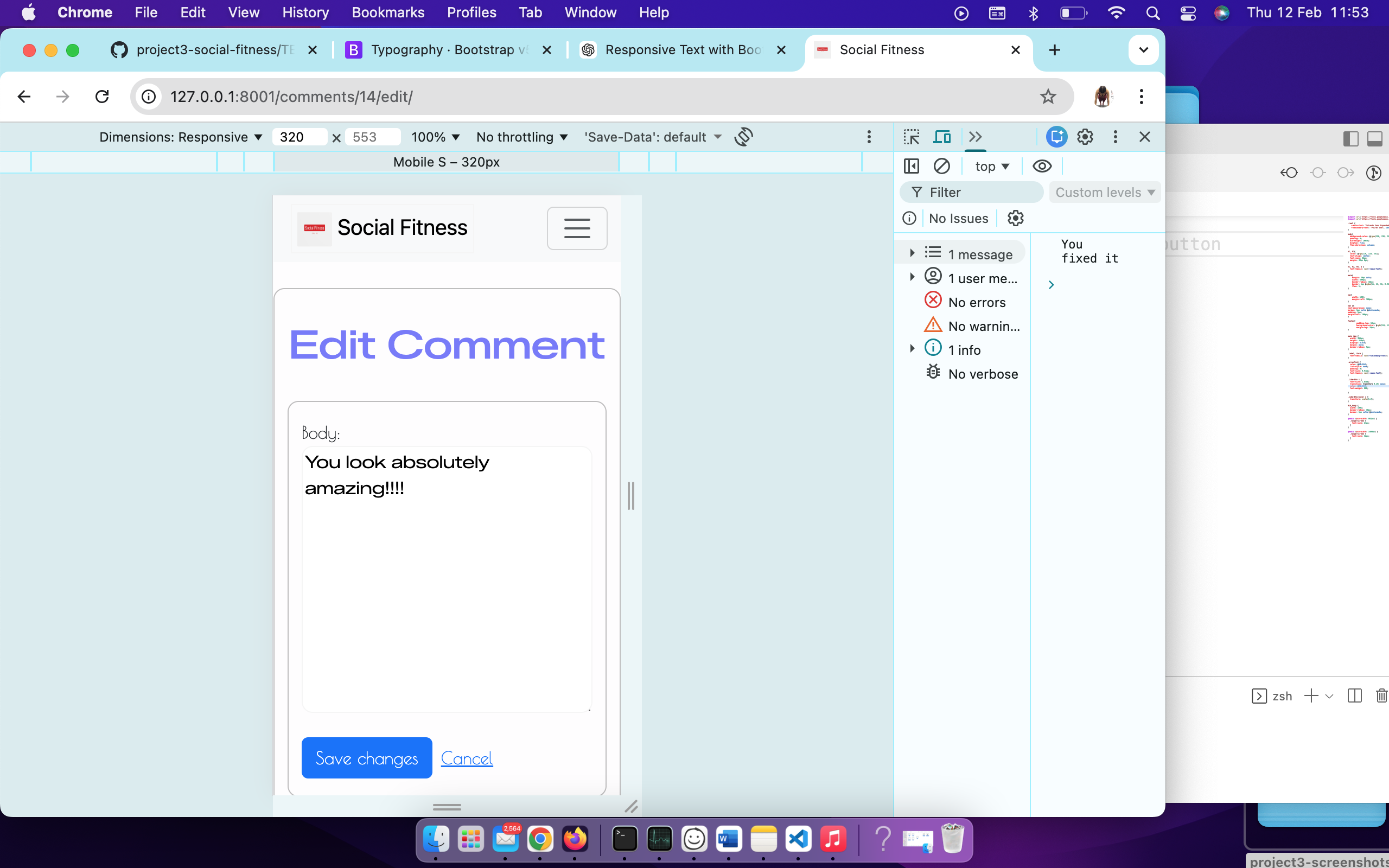This screenshot has width=1389, height=868.
Task: Open DevTools settings with the gear icon
Action: click(x=1084, y=137)
